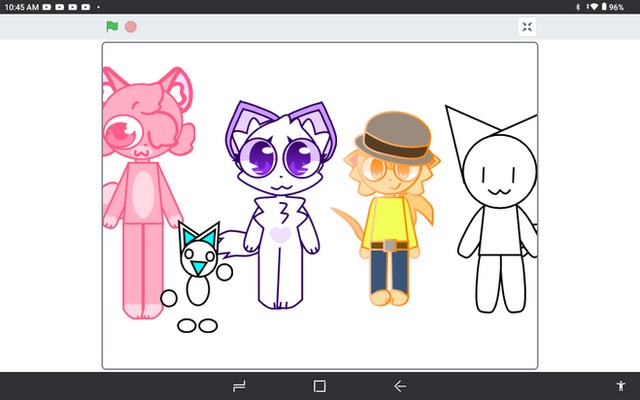Click the orange cat wearing a hat

pos(388,208)
